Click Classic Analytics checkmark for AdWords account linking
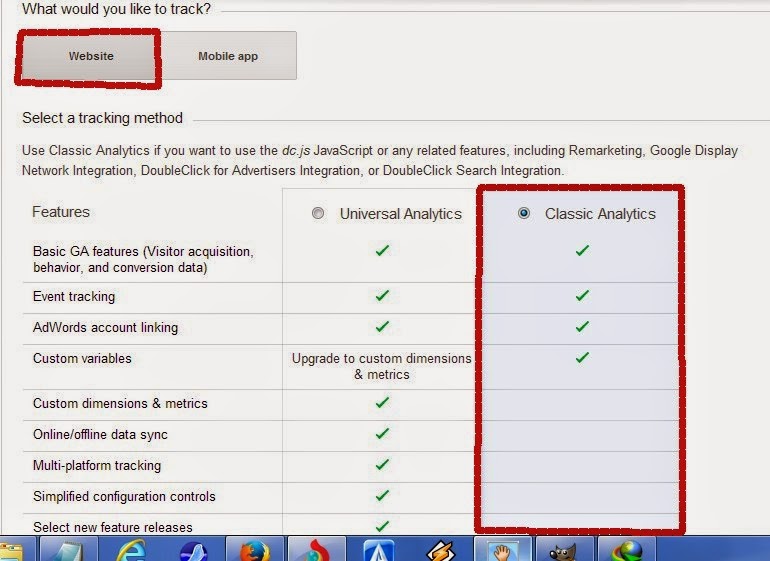770x561 pixels. (582, 326)
